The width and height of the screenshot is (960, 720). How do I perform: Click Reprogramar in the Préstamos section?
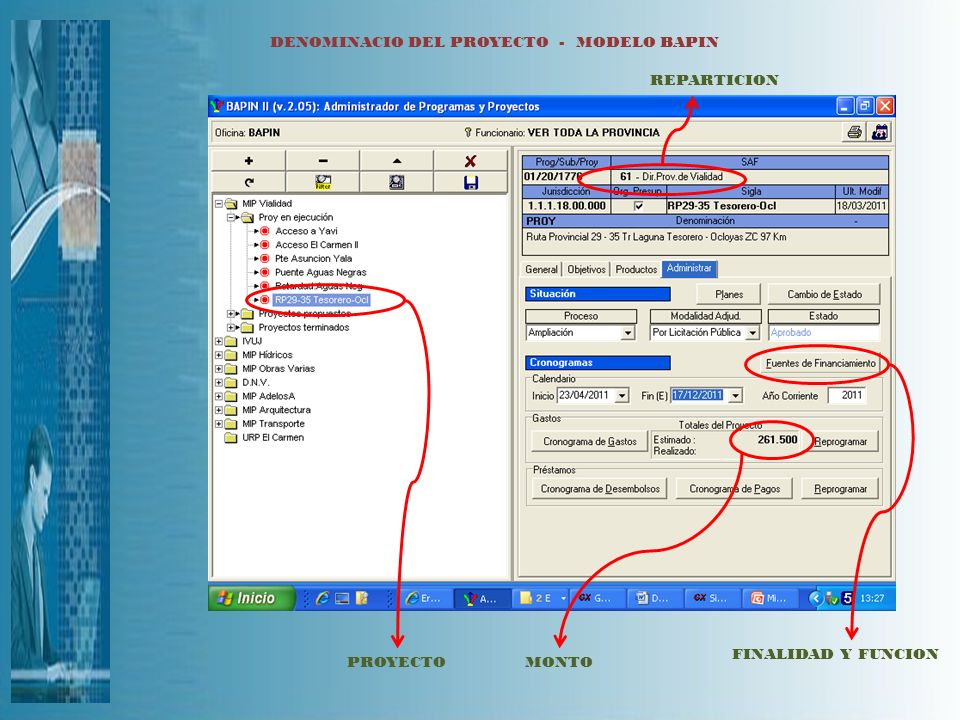coord(841,489)
